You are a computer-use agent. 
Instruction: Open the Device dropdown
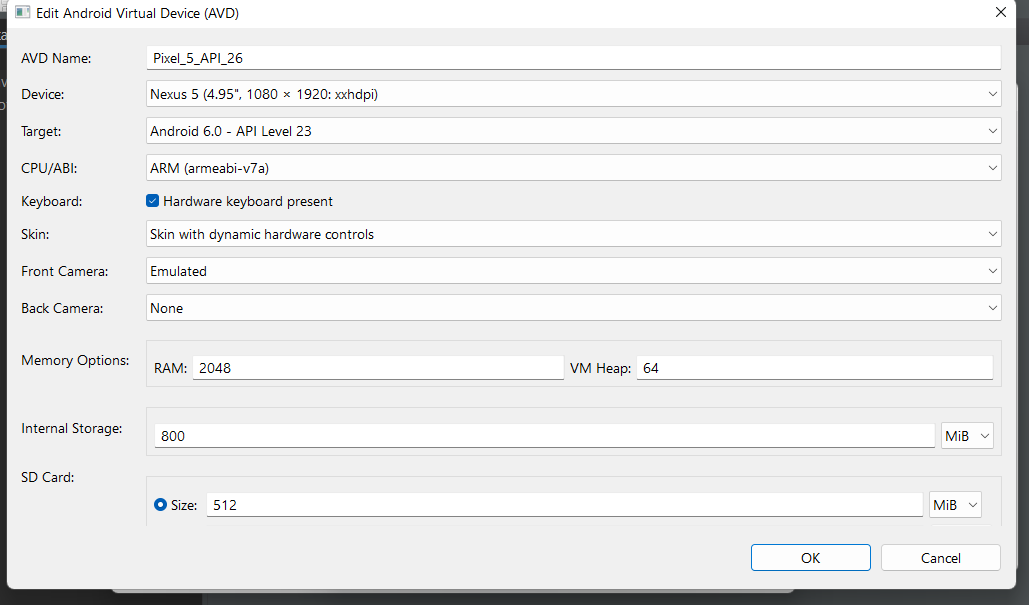point(573,94)
